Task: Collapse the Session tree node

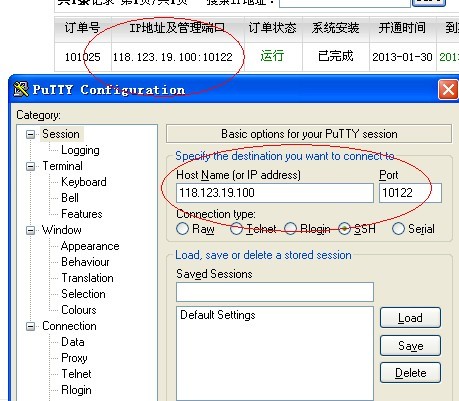Action: (30, 134)
